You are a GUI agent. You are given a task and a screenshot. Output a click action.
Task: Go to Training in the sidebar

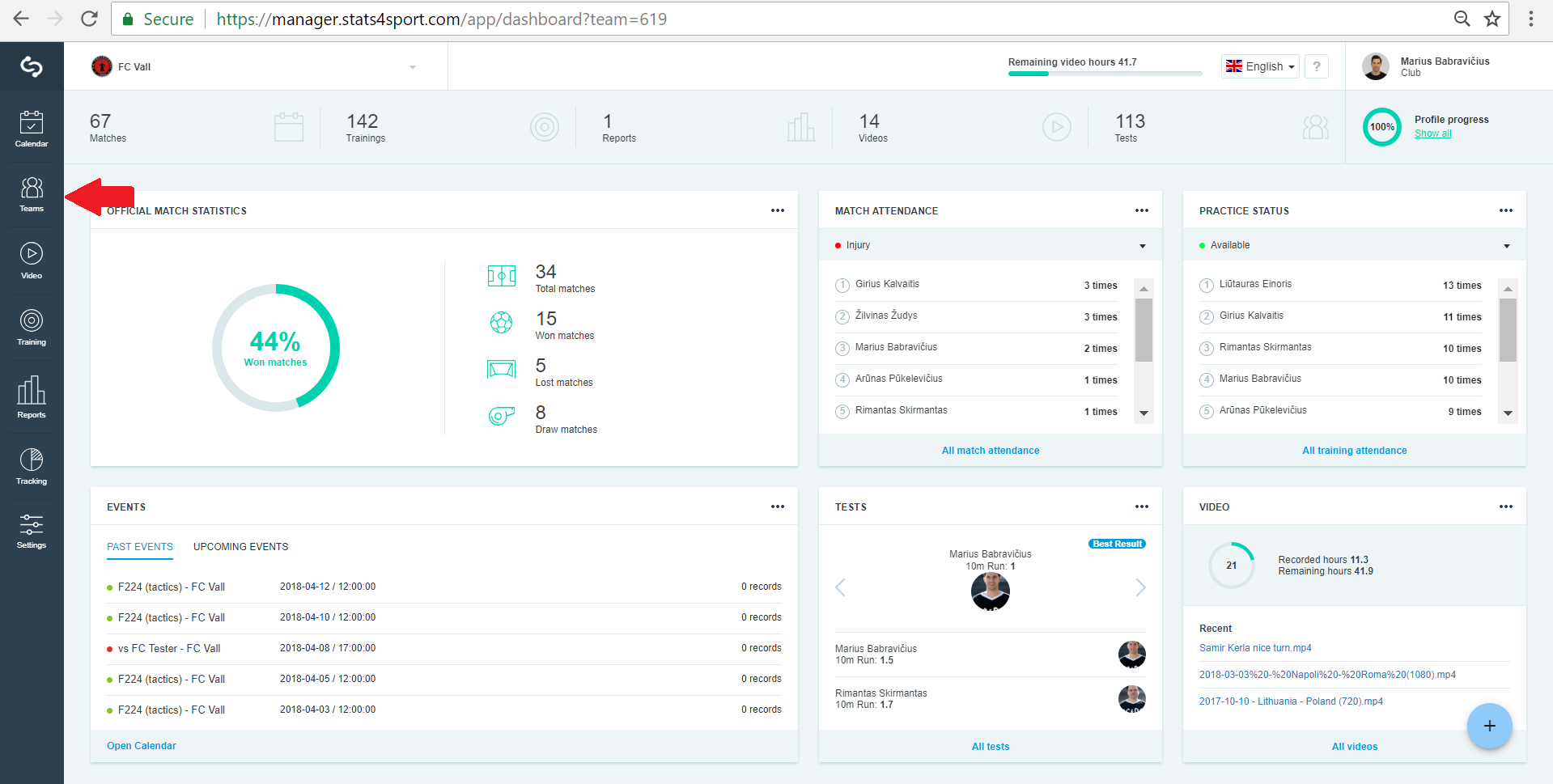click(32, 327)
